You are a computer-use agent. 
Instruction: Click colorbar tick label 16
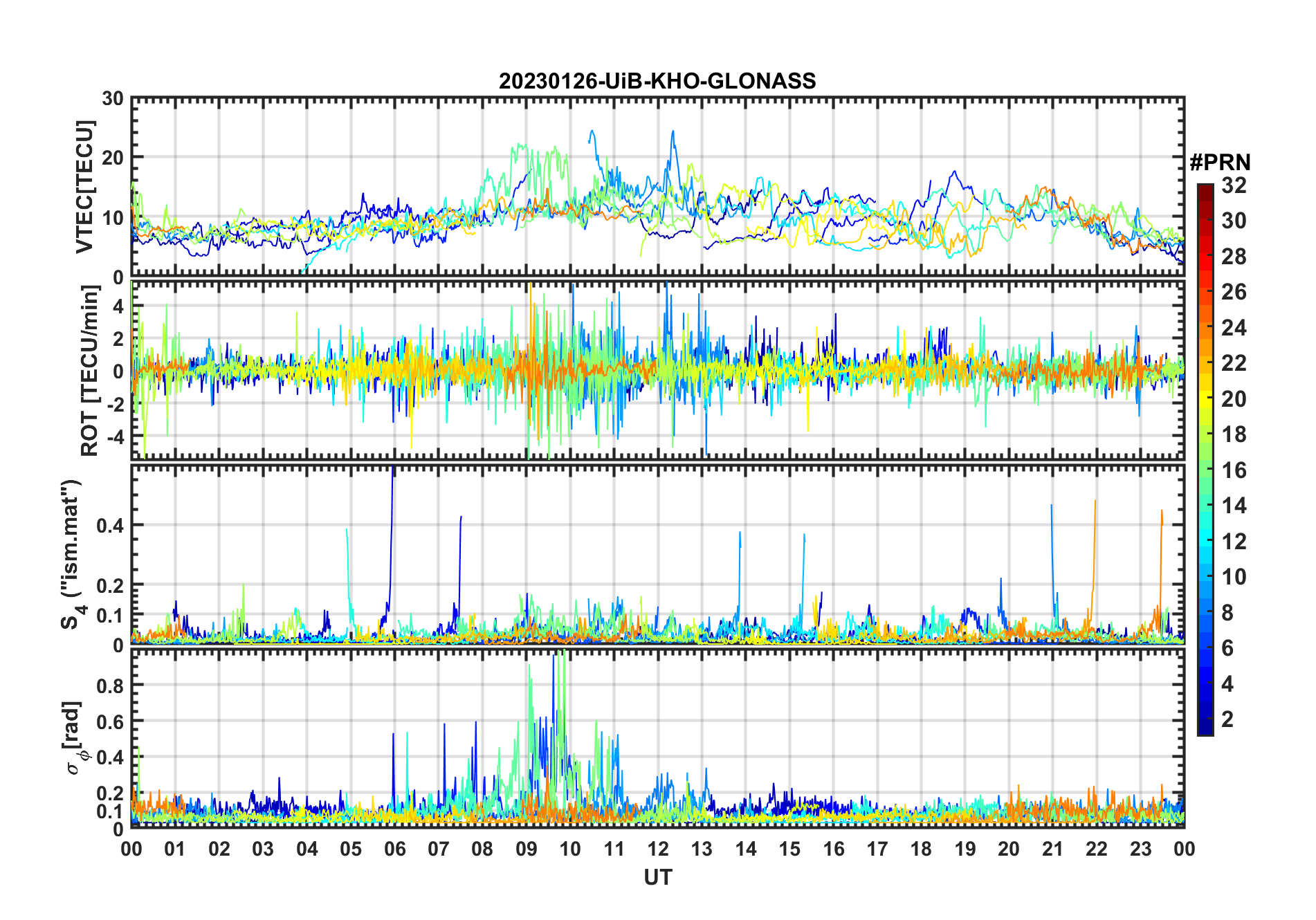[x=1234, y=470]
